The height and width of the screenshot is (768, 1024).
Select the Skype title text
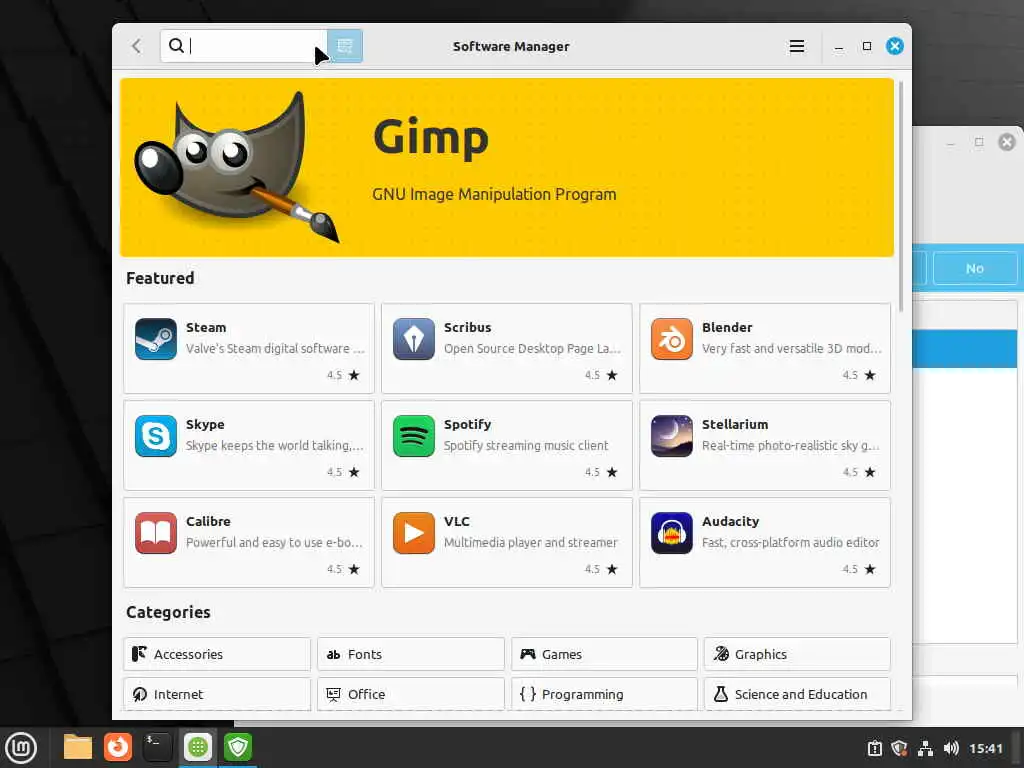205,424
